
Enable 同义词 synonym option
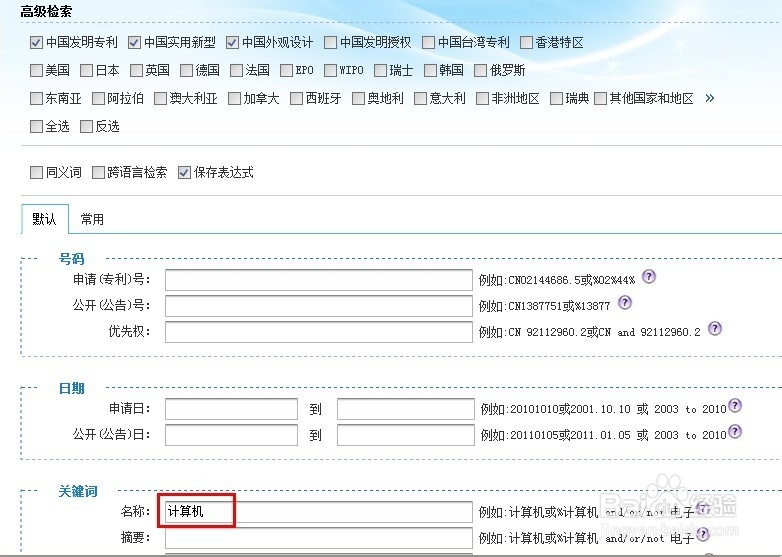(36, 173)
